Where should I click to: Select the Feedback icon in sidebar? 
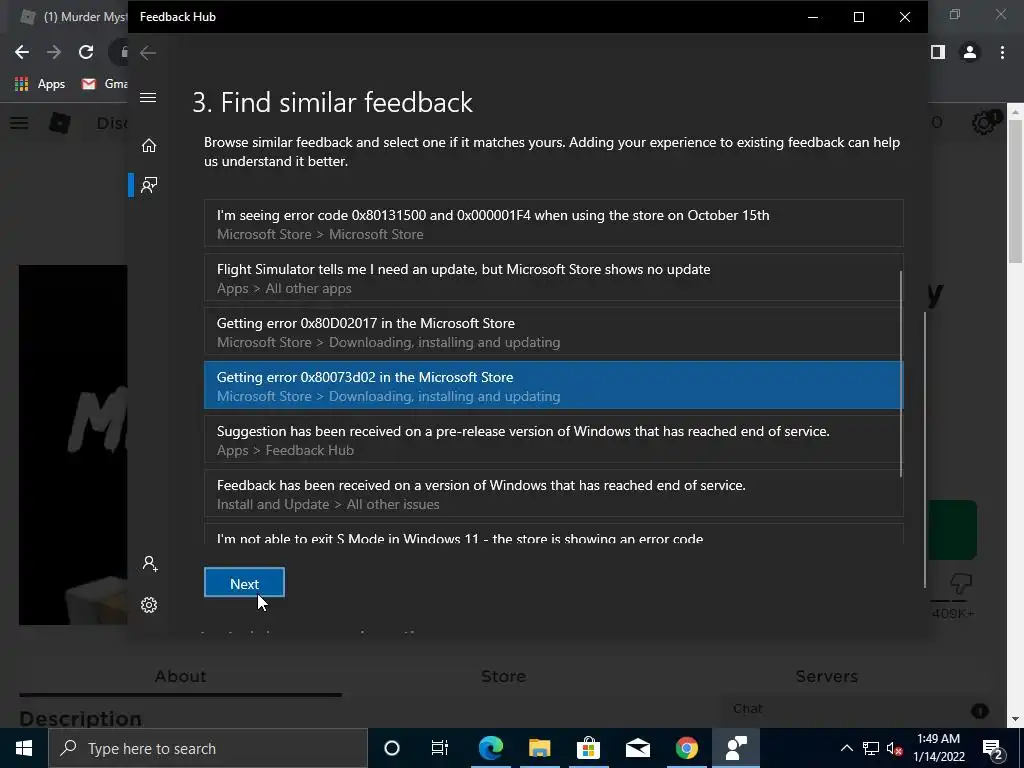coord(149,185)
